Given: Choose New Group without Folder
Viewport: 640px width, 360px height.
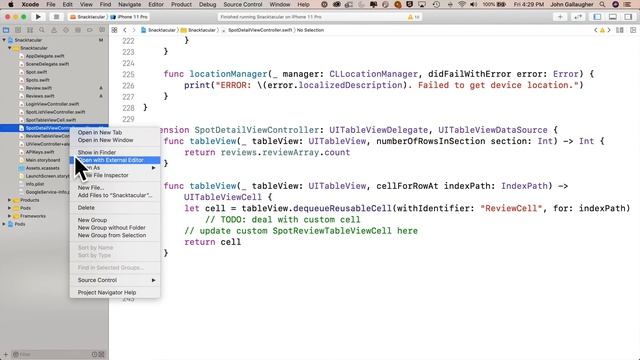Looking at the screenshot, I should pyautogui.click(x=115, y=228).
